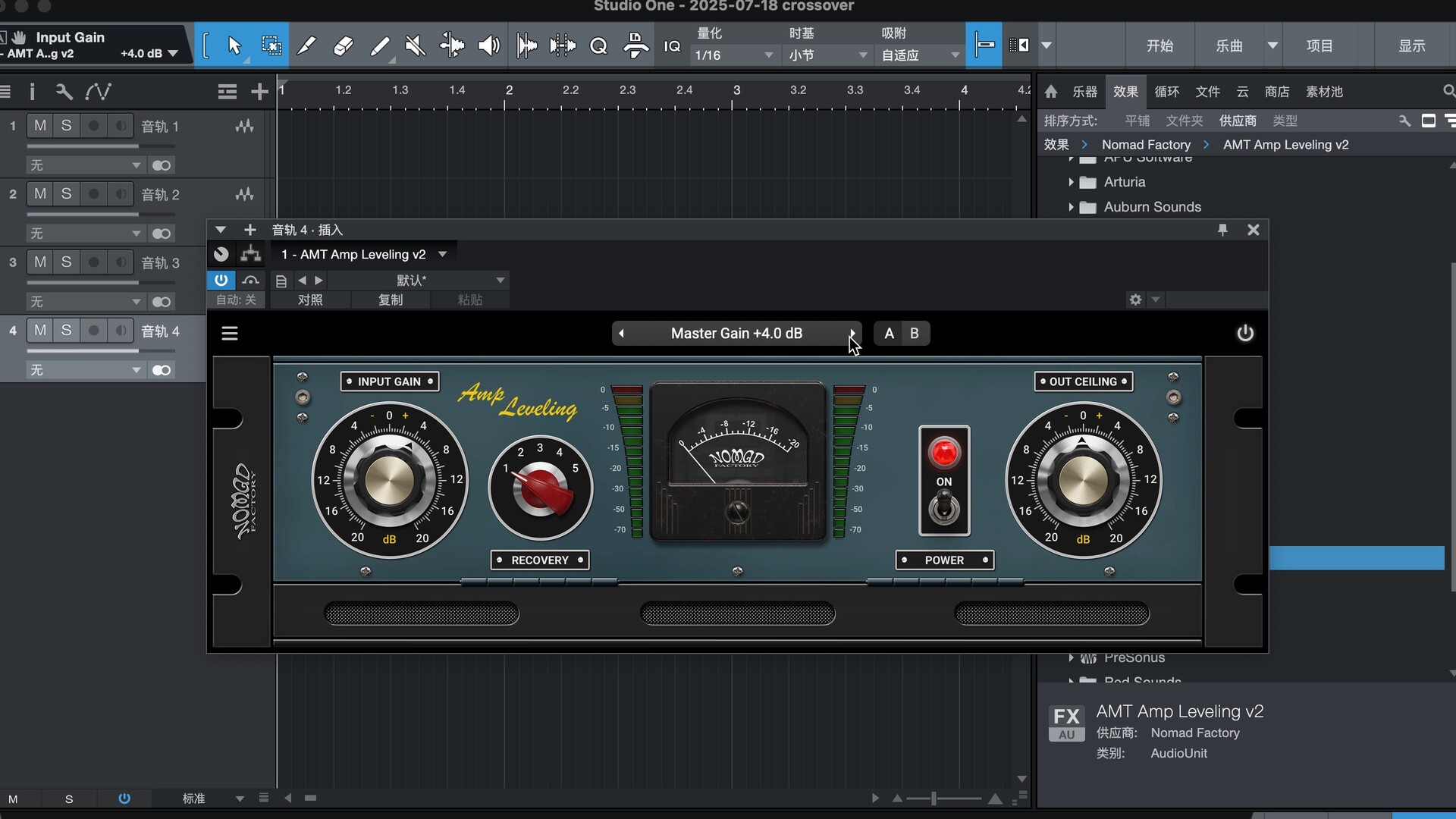Click the INPUT GAIN knob
Viewport: 1456px width, 819px height.
click(390, 480)
